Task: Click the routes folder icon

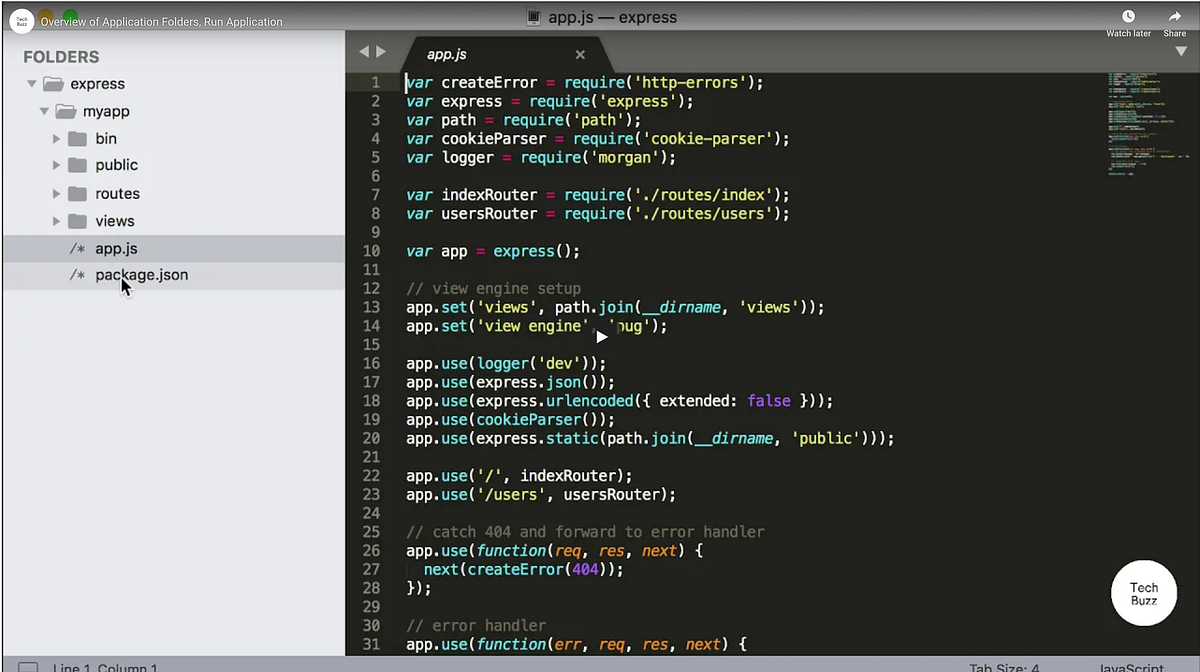Action: click(77, 194)
